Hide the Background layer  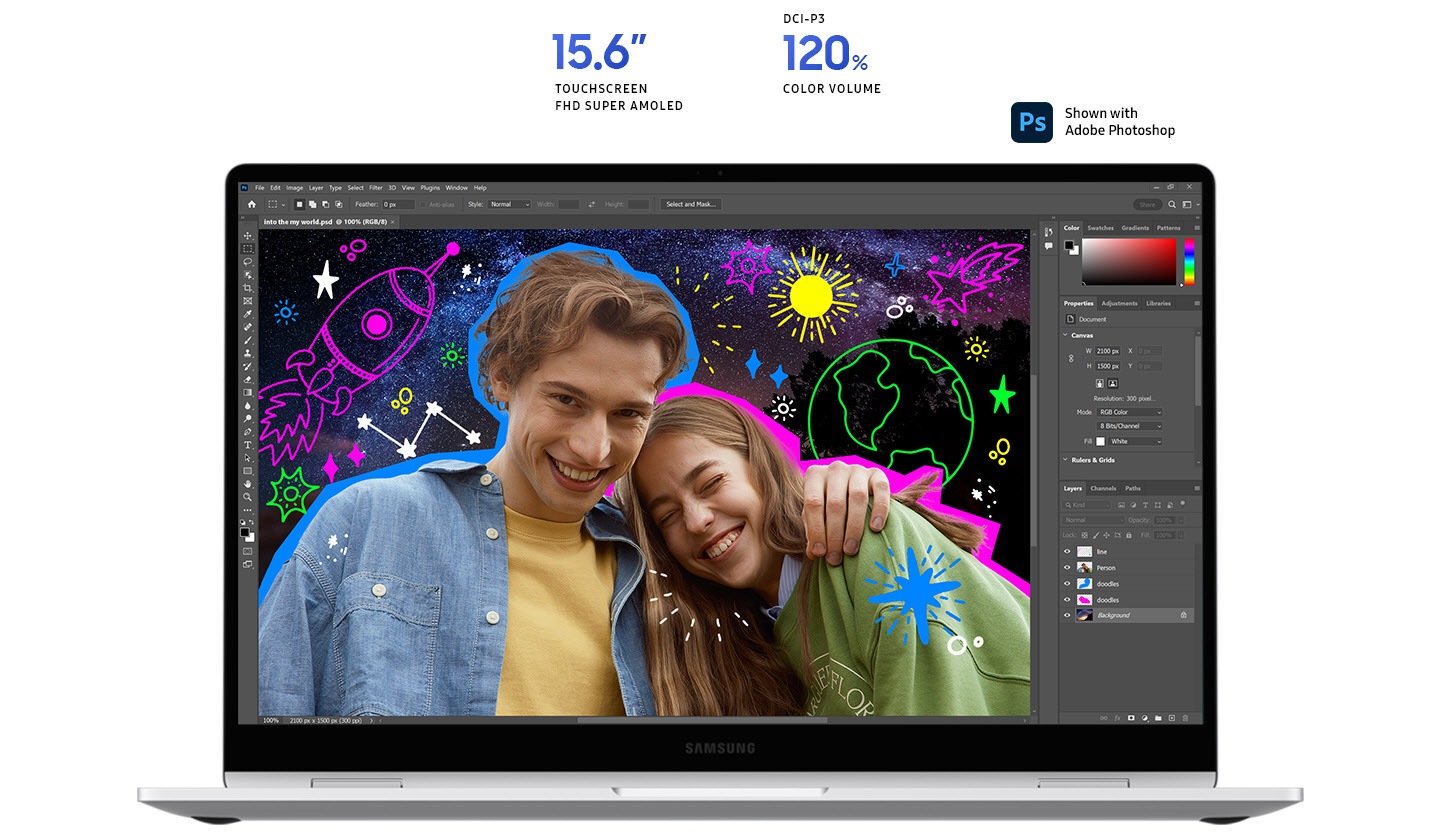[x=1066, y=615]
